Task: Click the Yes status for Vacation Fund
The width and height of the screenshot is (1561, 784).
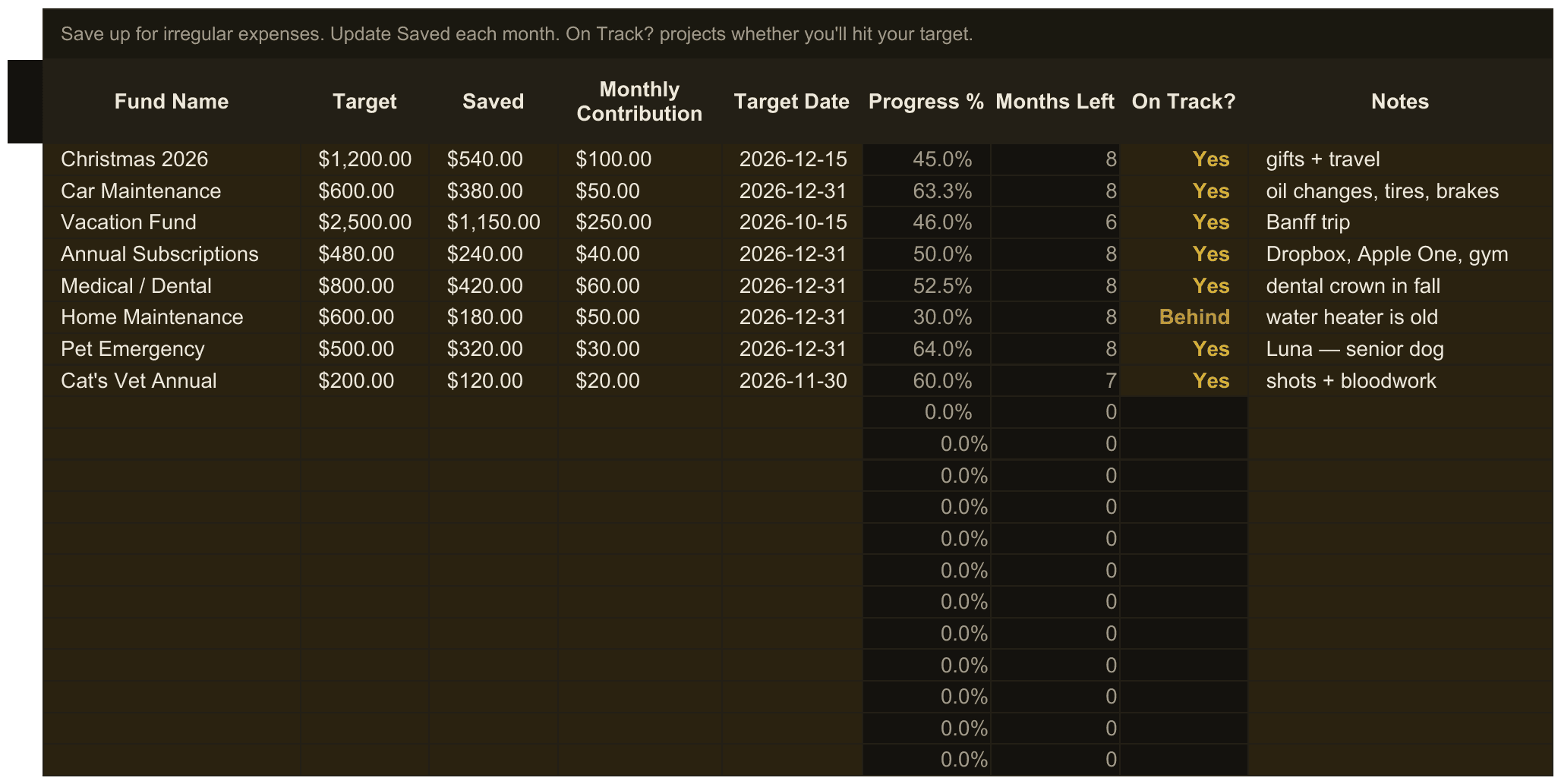Action: [1184, 222]
